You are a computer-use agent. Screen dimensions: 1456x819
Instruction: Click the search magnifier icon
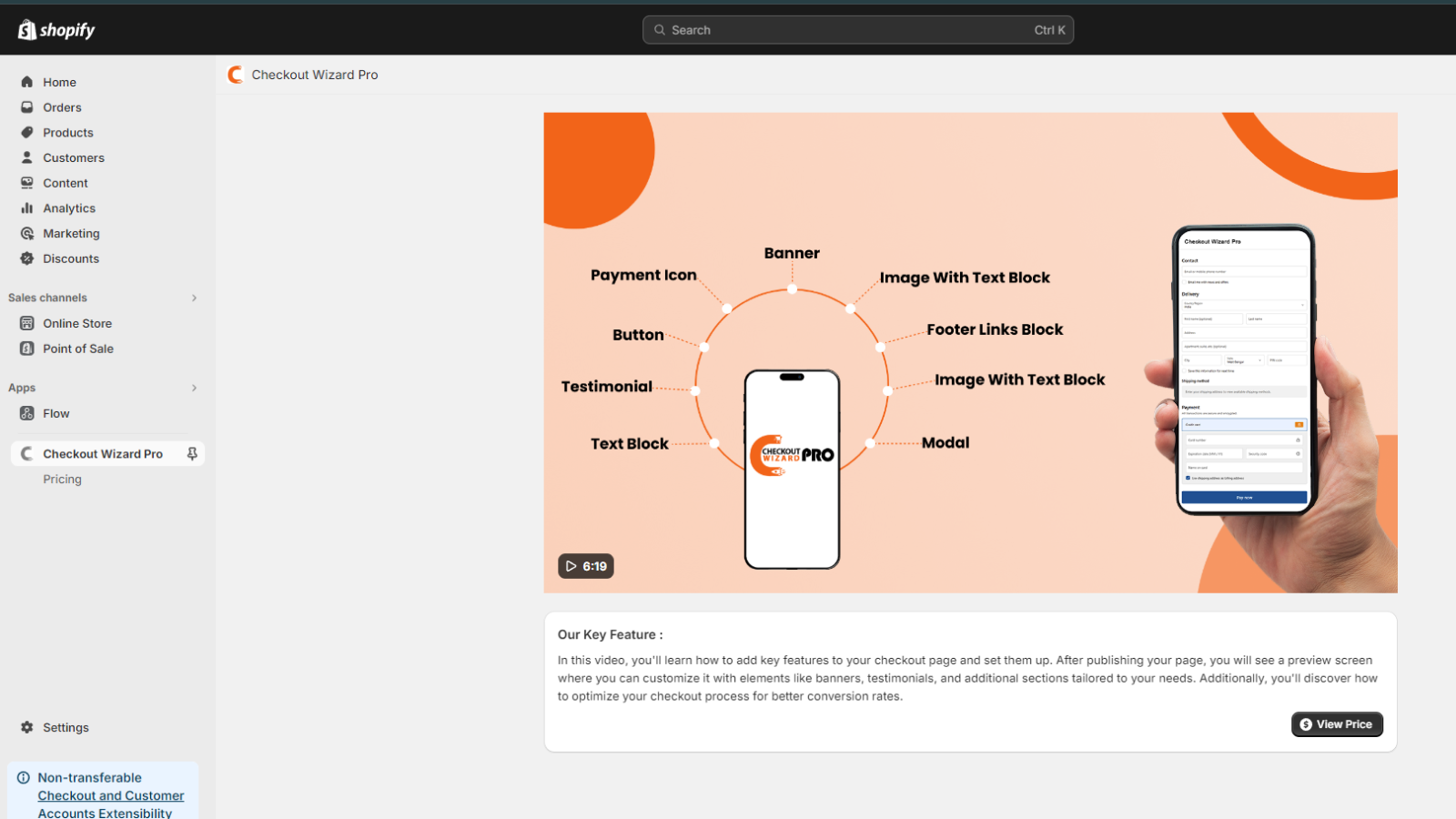(x=660, y=30)
